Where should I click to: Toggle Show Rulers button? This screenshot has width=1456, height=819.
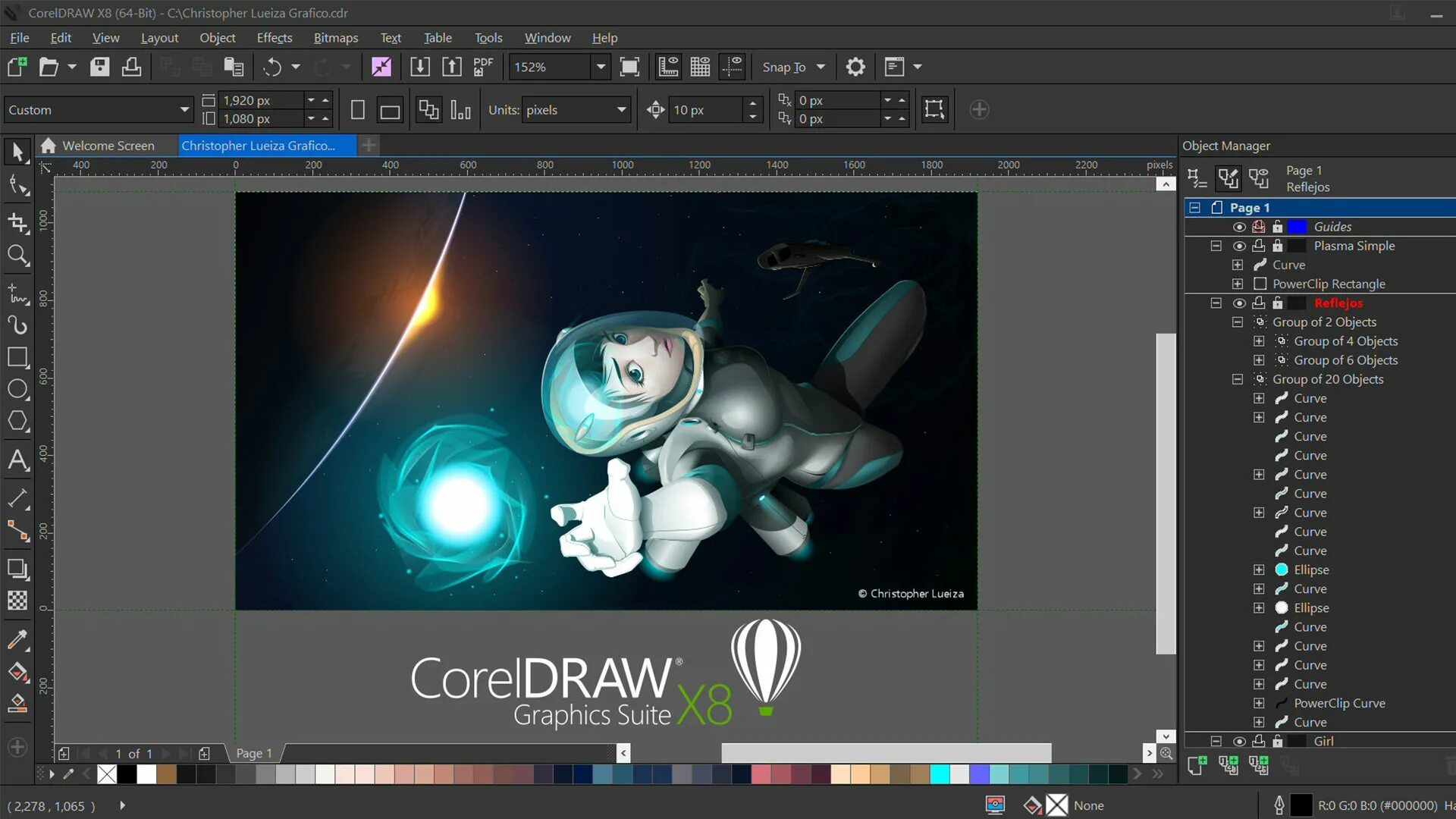point(668,67)
